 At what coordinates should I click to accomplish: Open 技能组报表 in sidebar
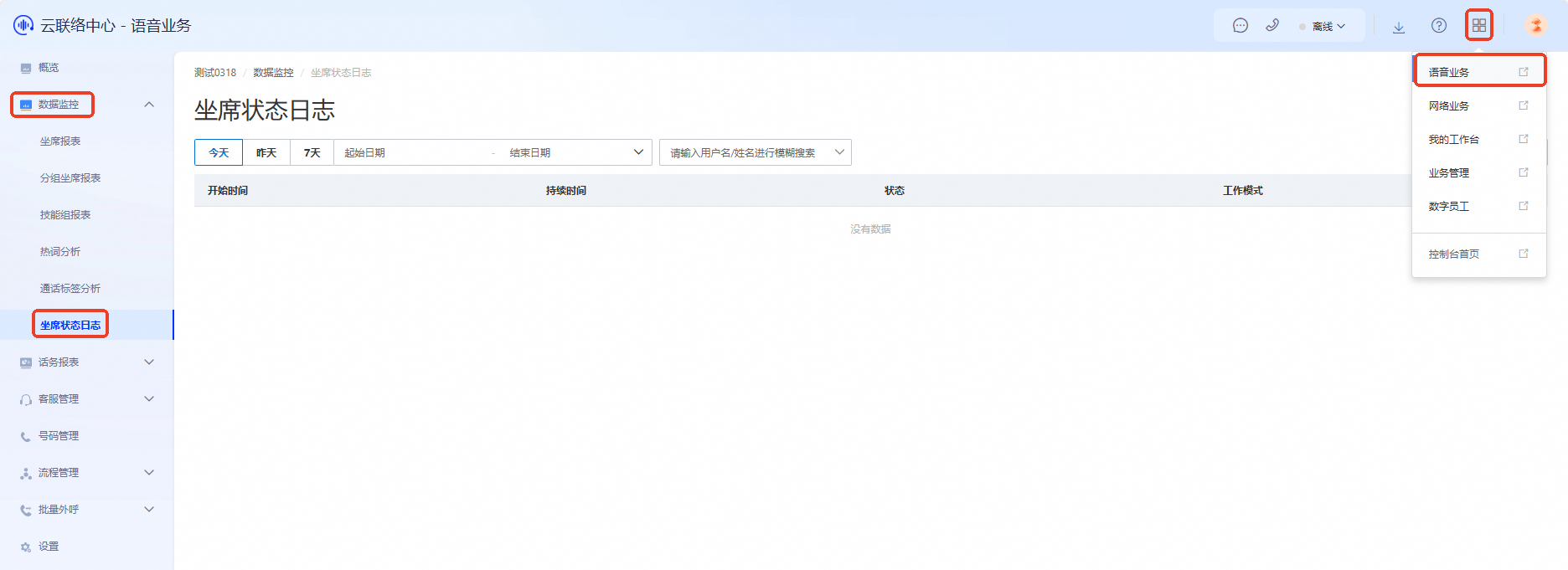pos(65,215)
